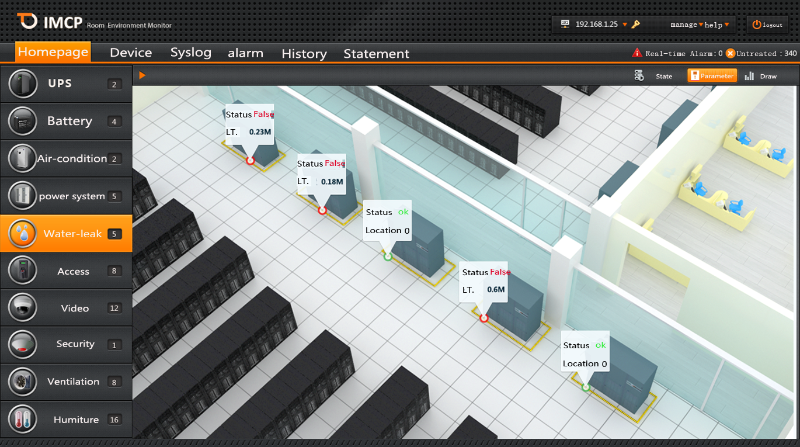Open the Ventilation fan icon
The width and height of the screenshot is (800, 447).
click(21, 381)
